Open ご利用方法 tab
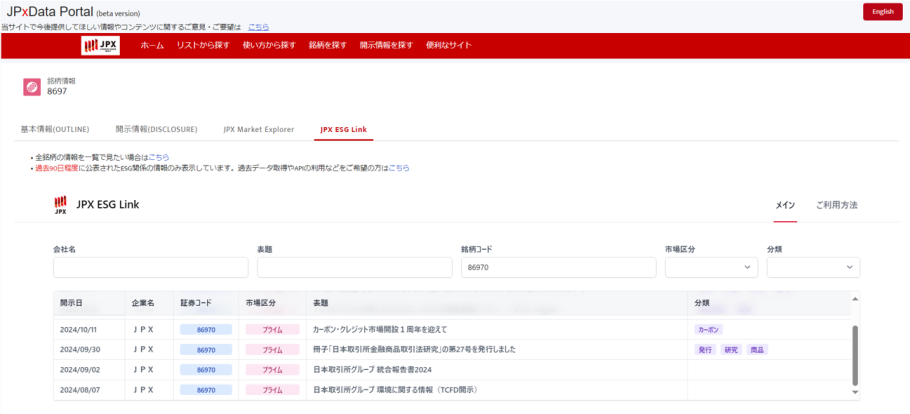 tap(836, 205)
